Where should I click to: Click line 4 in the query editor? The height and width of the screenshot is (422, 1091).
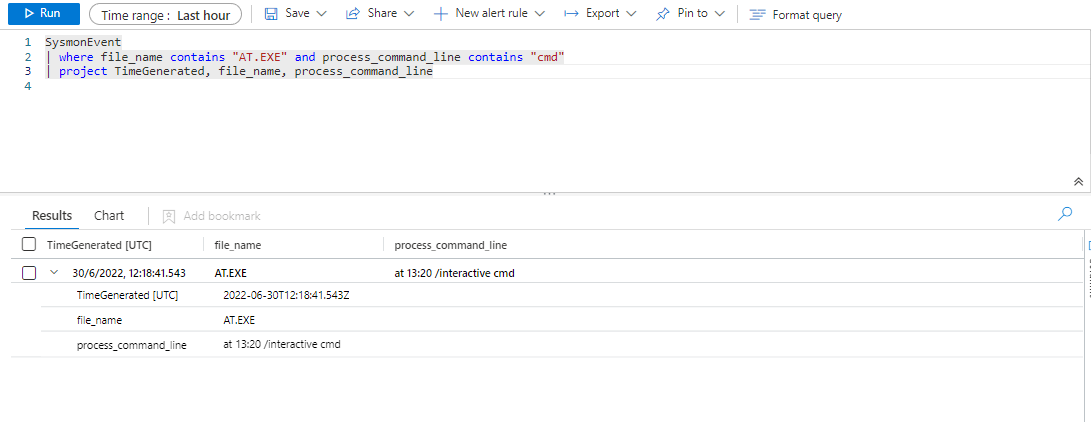pos(200,86)
